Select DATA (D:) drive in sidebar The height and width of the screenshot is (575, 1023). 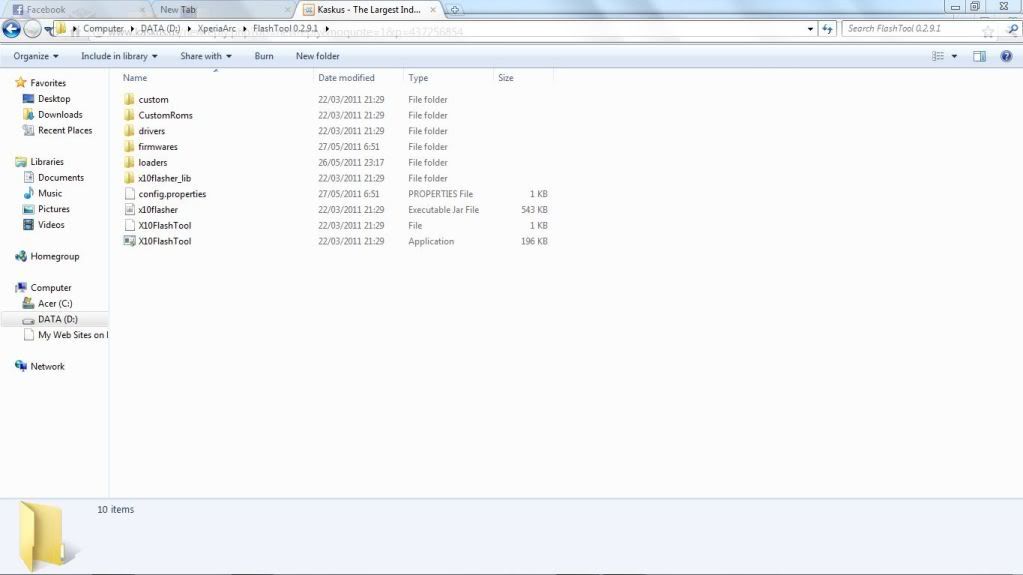point(57,319)
